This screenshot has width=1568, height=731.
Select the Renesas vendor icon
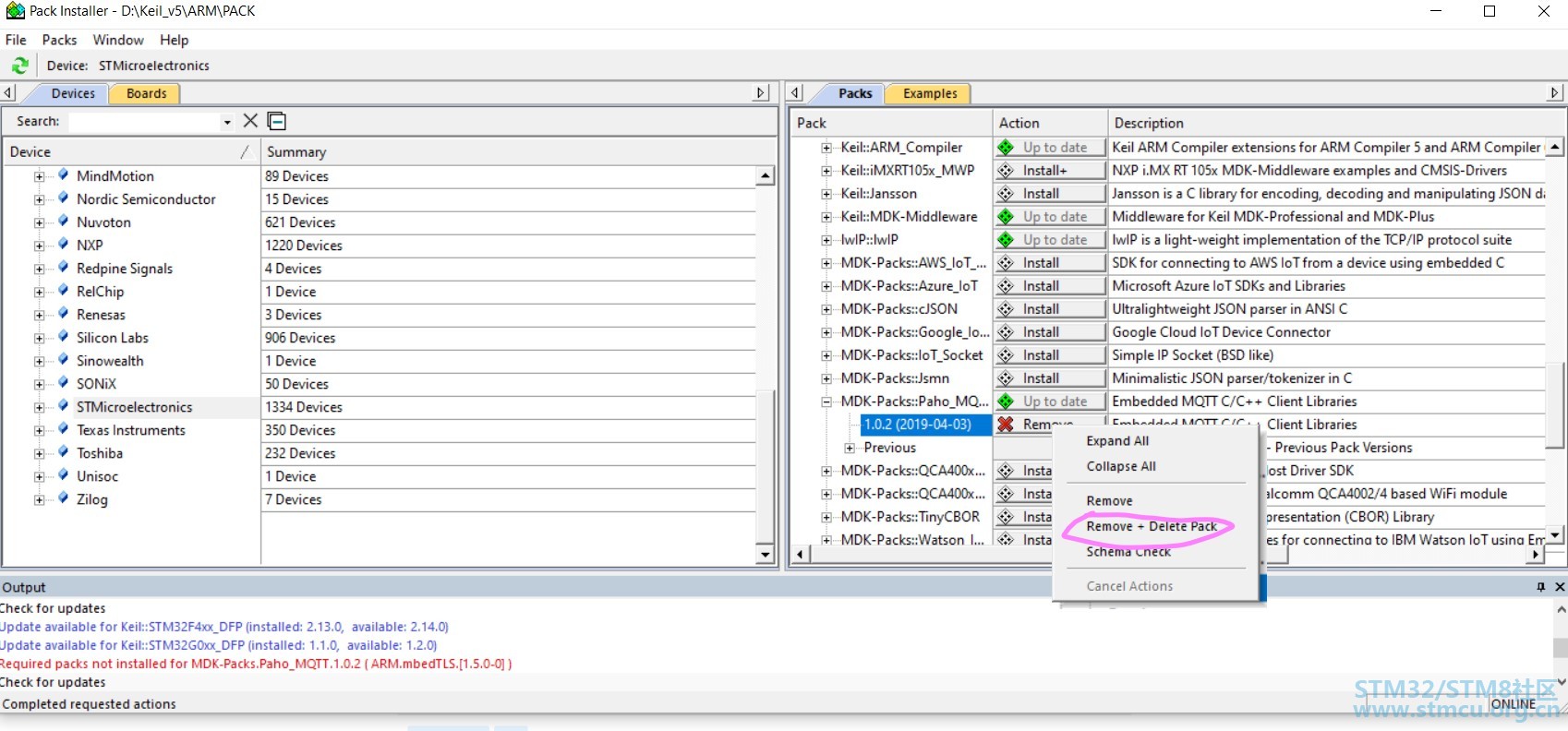pyautogui.click(x=63, y=314)
